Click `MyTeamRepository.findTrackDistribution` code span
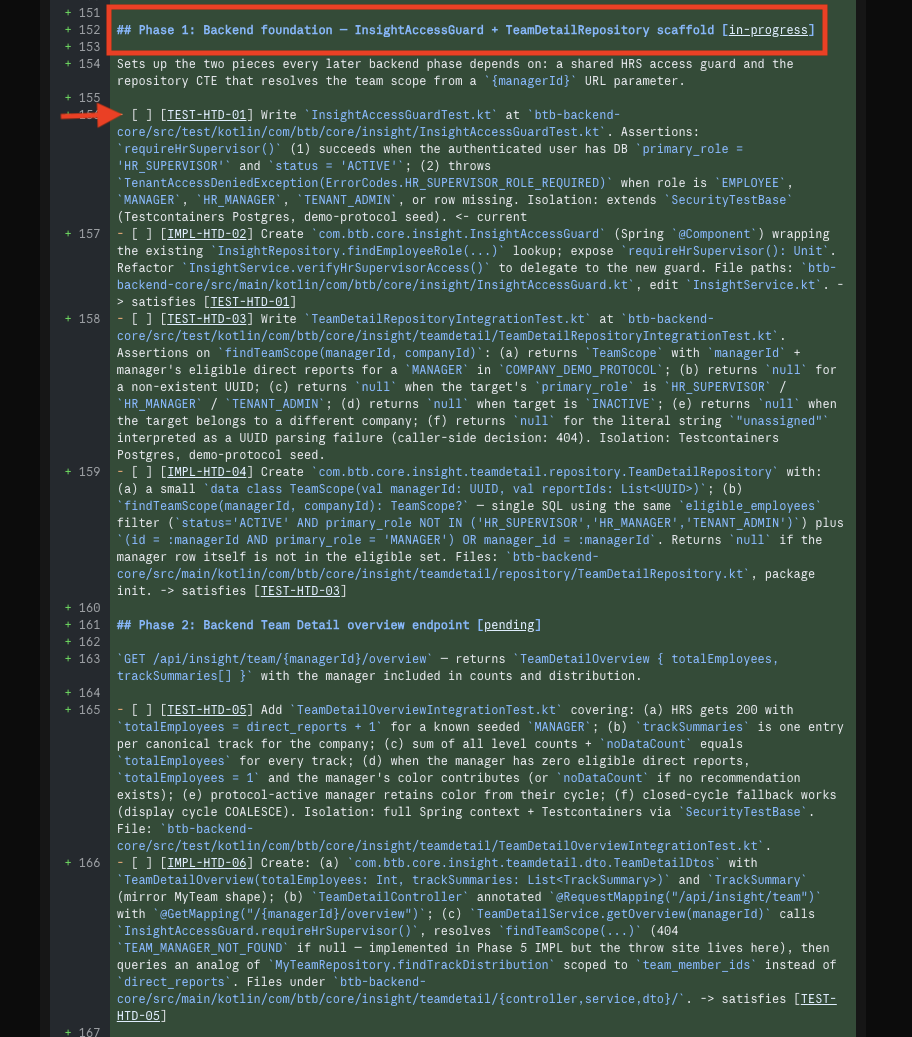Image resolution: width=912 pixels, height=1037 pixels. [411, 966]
